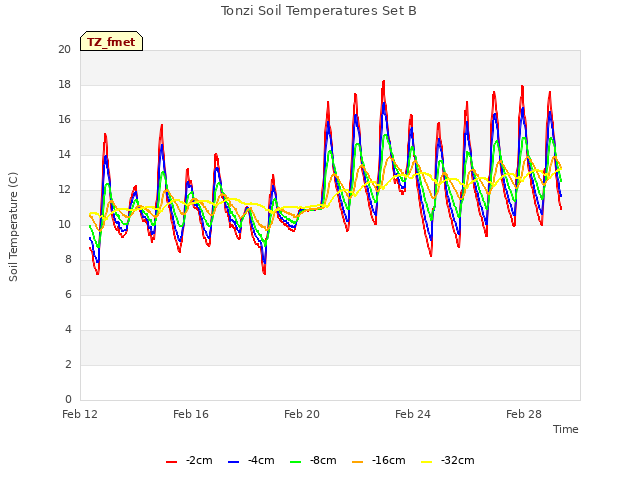This screenshot has height=480, width=640.
Task: Click the blue -4cm legend swatch
Action: coord(233,462)
